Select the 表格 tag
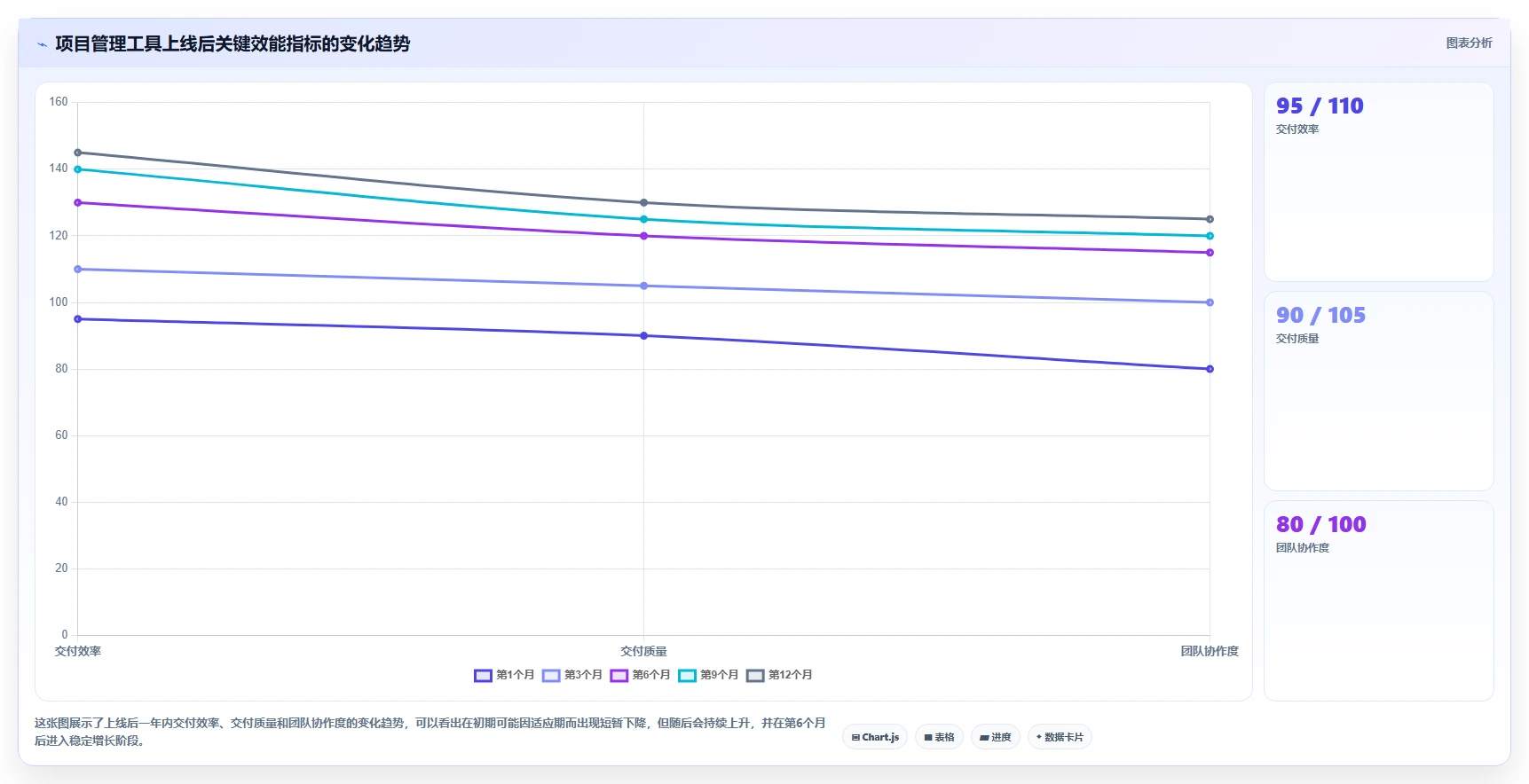 [x=939, y=737]
